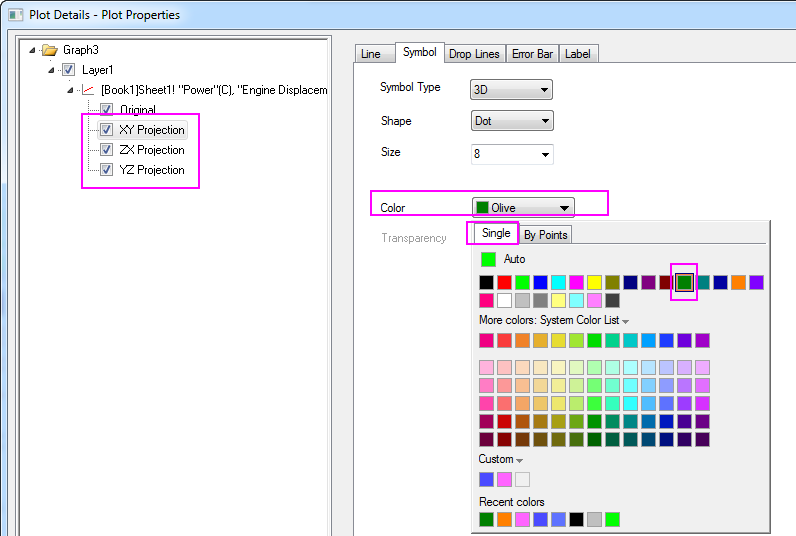
Task: Collapse the Graph3 tree node
Action: 34,50
